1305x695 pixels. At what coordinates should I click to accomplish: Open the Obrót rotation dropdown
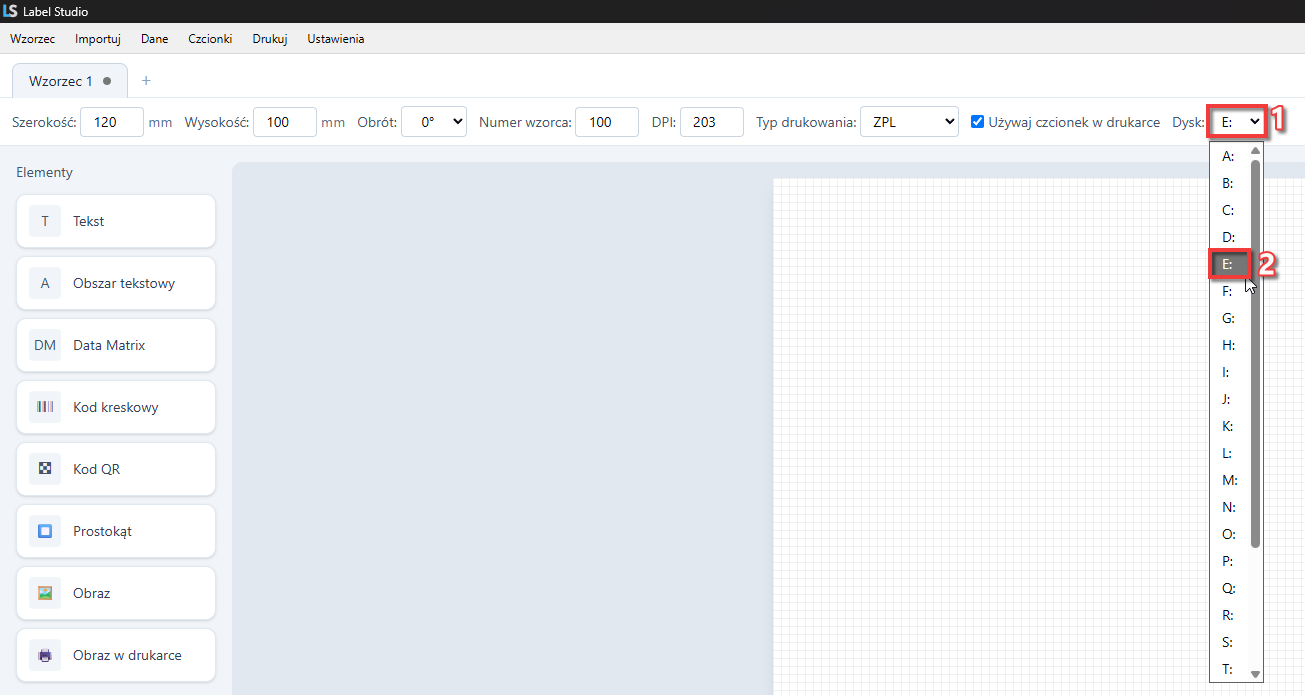(434, 122)
